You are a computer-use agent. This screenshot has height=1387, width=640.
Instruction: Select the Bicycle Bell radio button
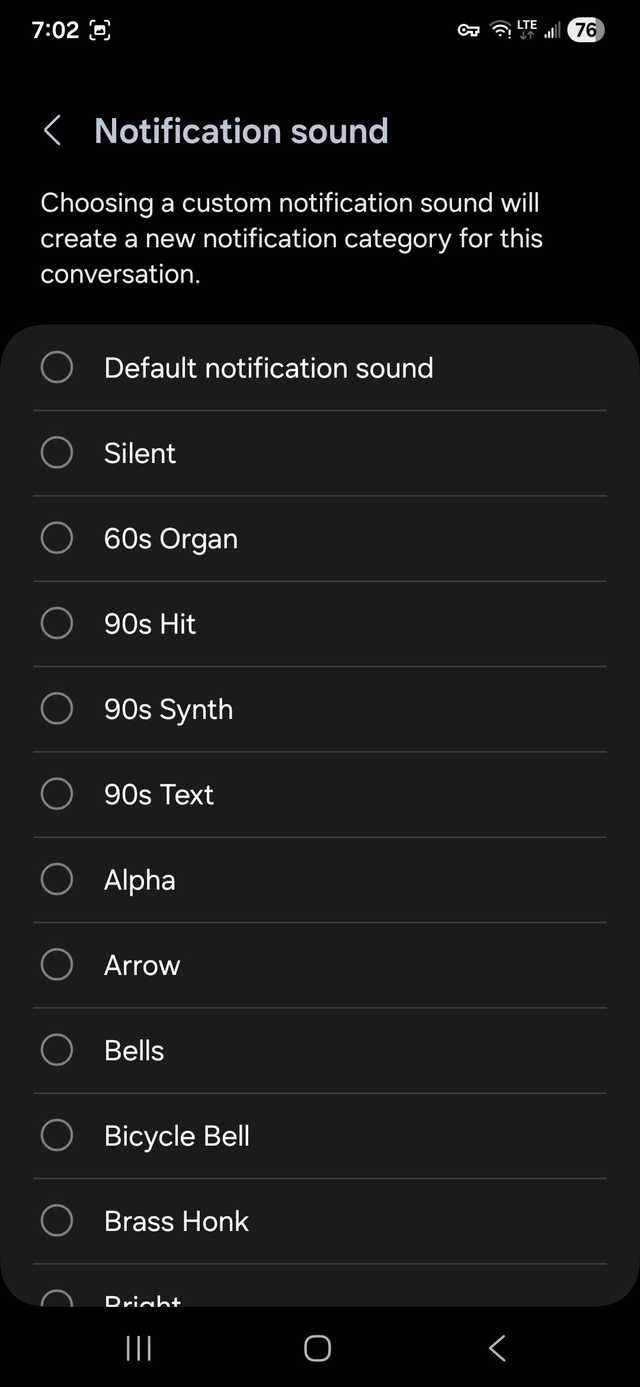click(x=57, y=1136)
